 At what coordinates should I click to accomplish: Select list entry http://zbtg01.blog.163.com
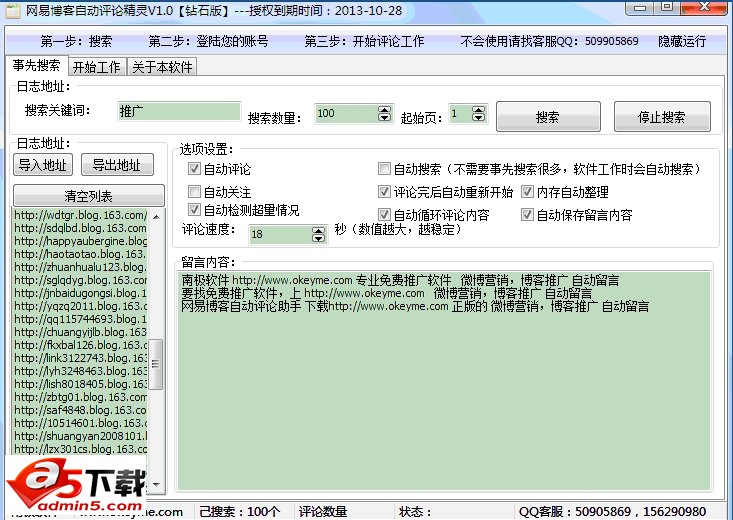80,397
